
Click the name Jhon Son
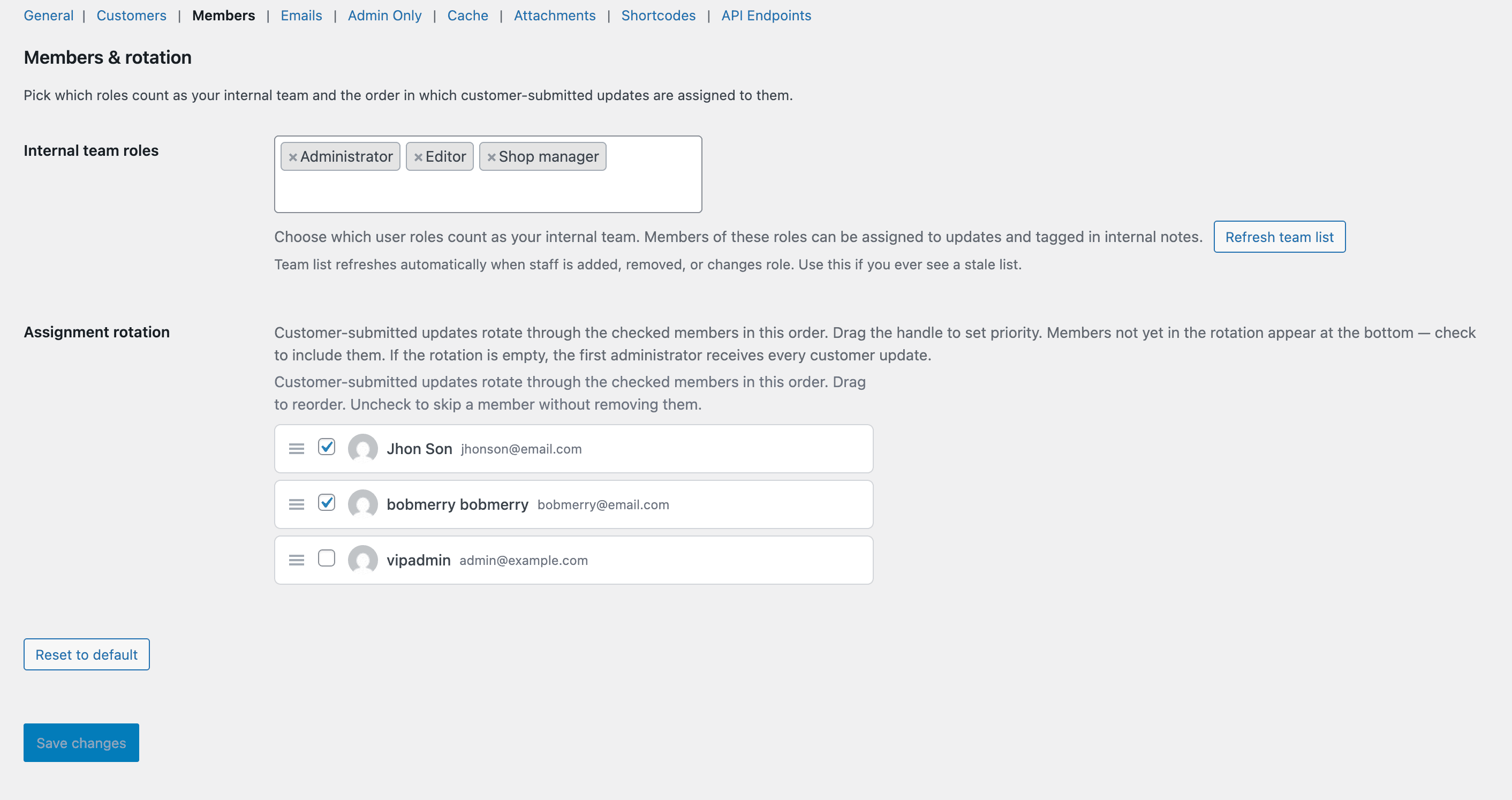point(419,449)
